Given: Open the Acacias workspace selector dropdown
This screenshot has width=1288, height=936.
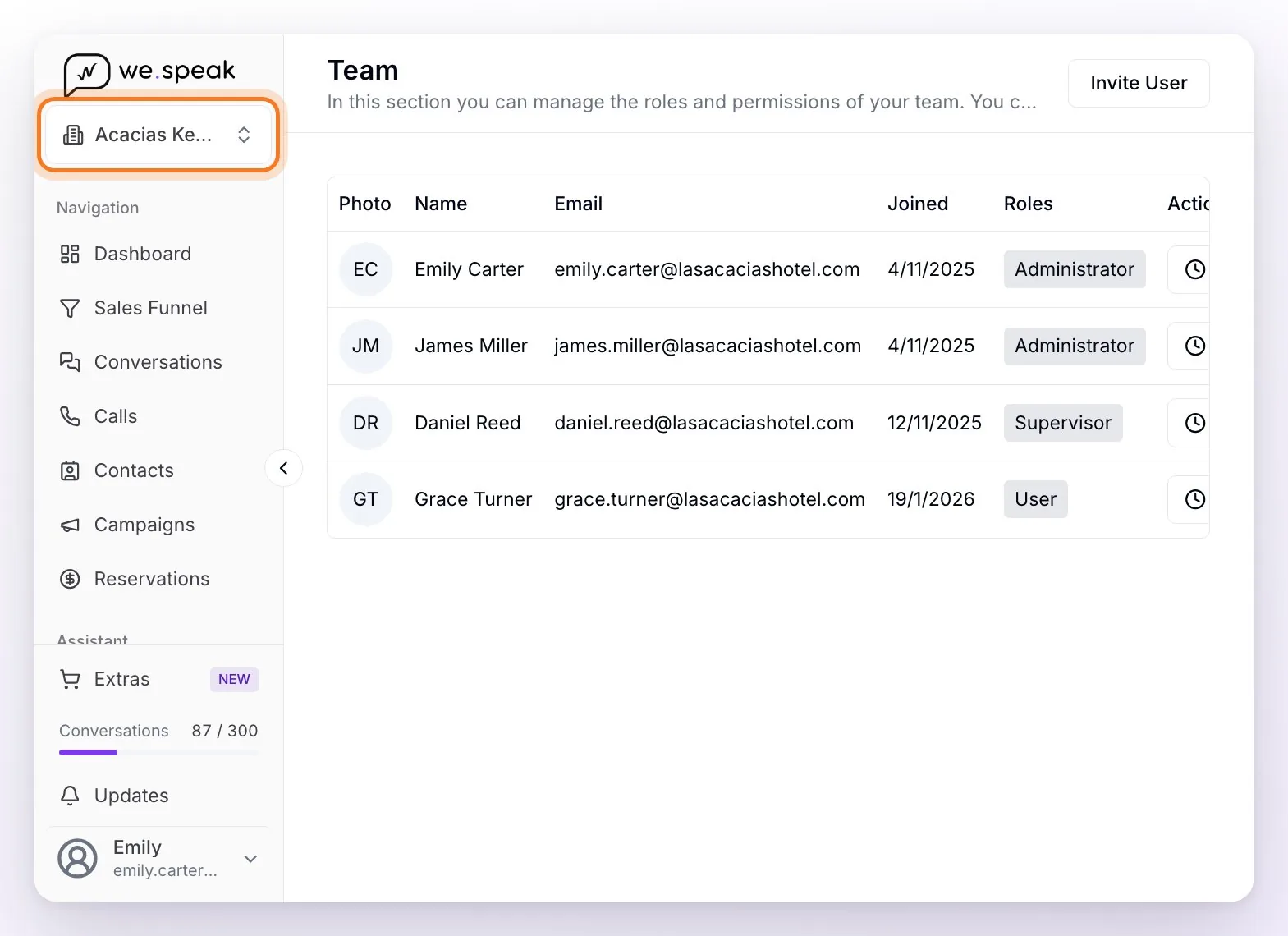Looking at the screenshot, I should tap(158, 135).
